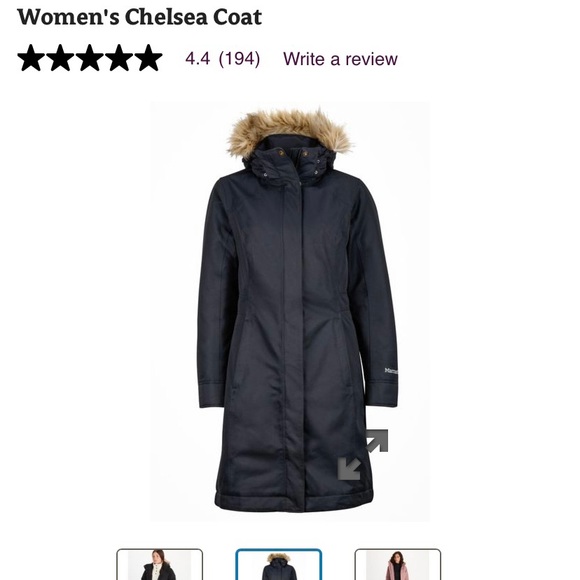
Task: Click the first rating star
Action: click(x=31, y=58)
